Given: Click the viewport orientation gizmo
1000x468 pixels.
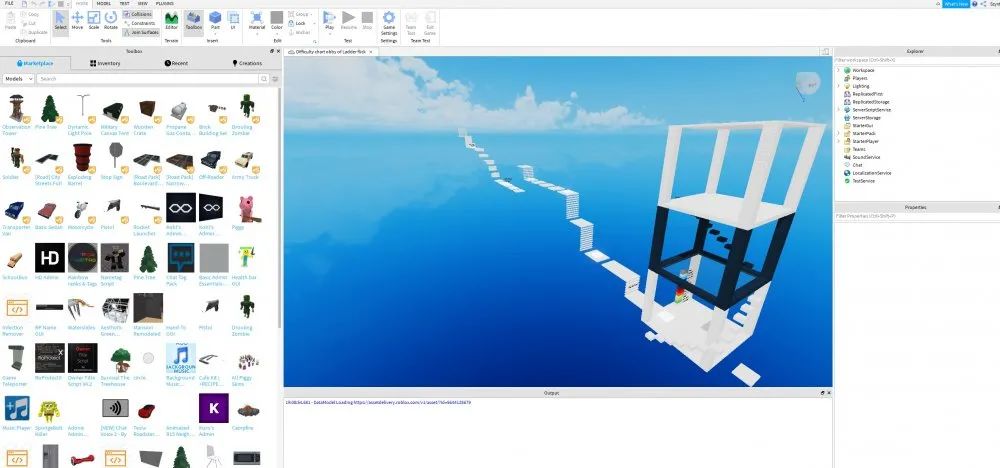Looking at the screenshot, I should point(807,85).
